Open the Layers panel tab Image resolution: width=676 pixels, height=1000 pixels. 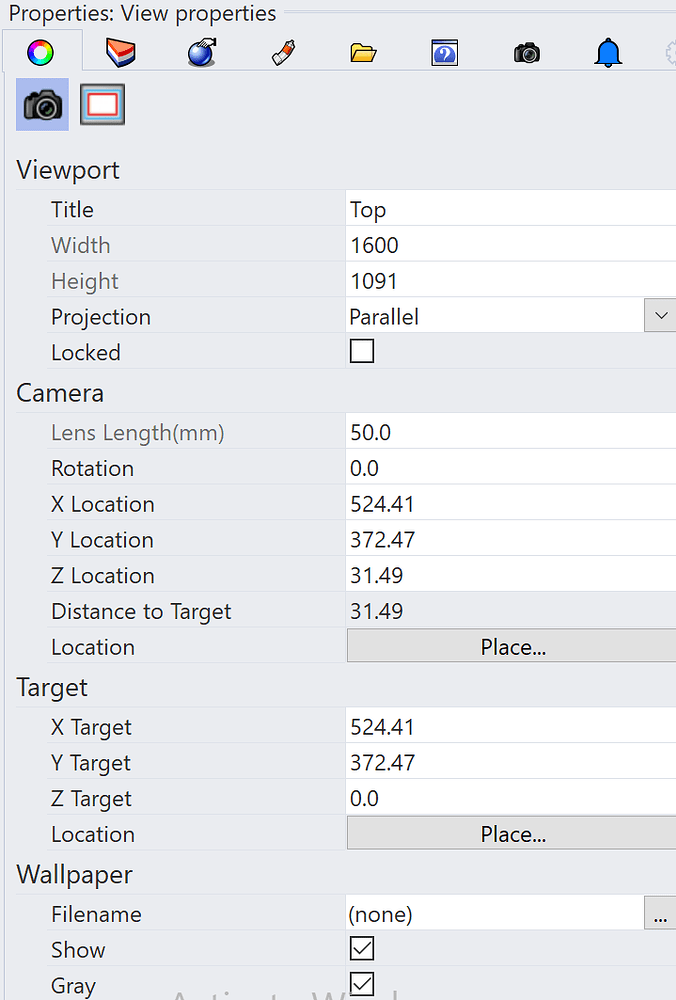121,52
